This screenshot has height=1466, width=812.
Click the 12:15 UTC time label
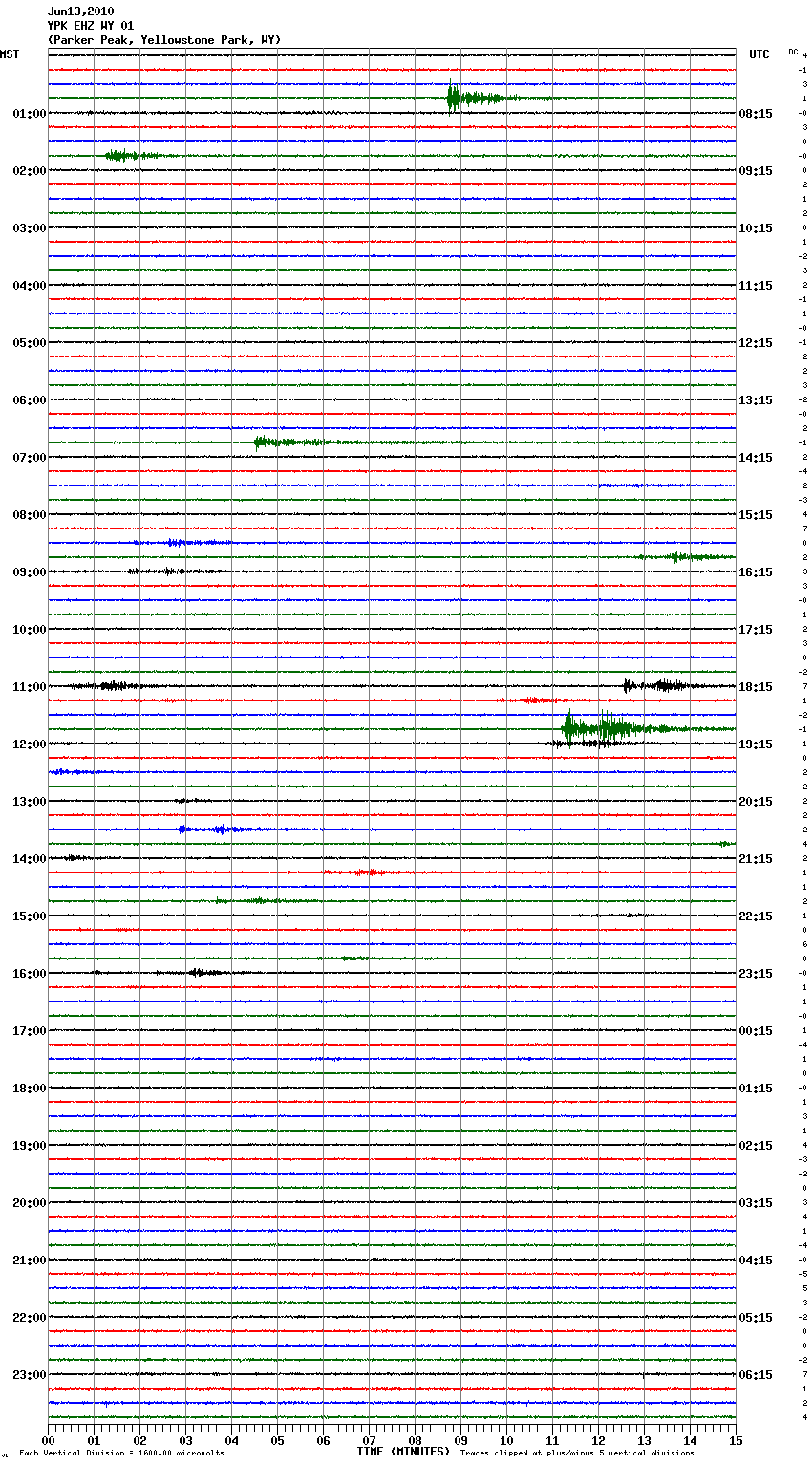(756, 343)
